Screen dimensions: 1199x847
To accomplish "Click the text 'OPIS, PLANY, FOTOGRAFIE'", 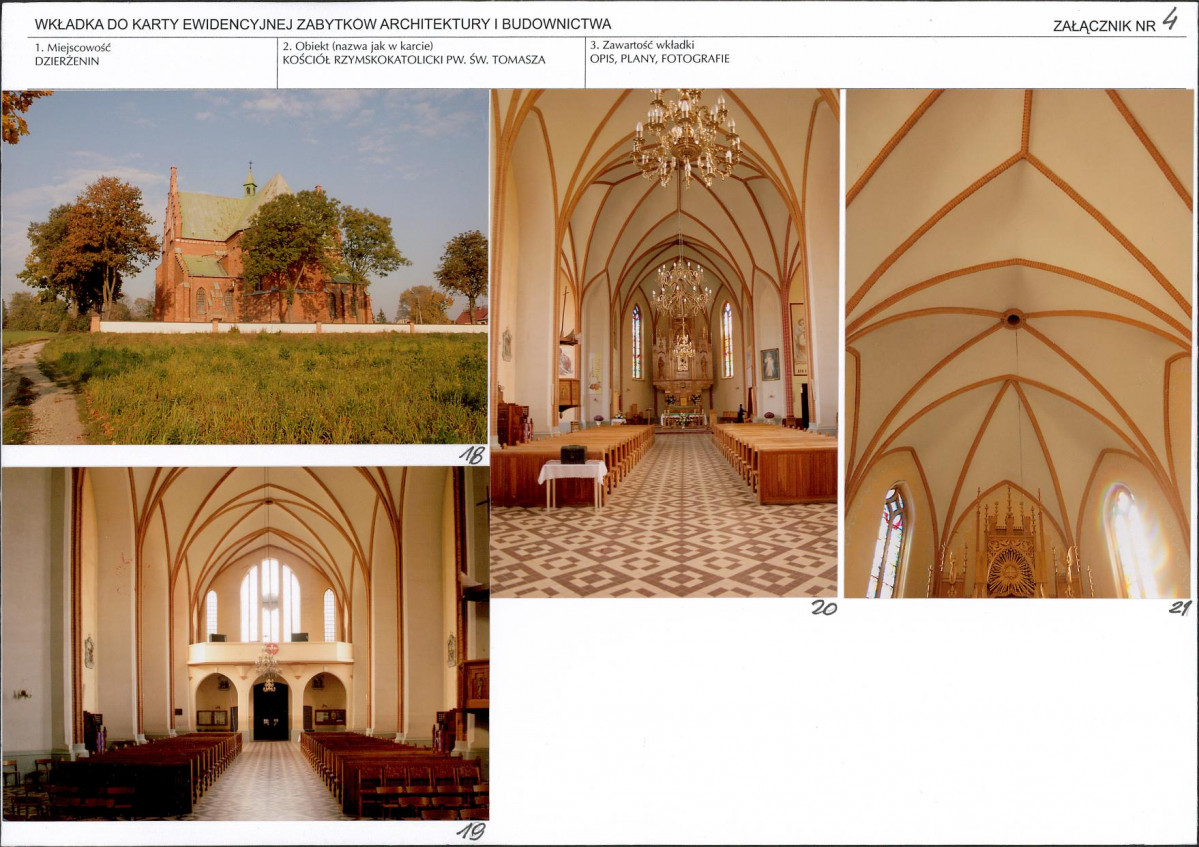I will point(659,59).
